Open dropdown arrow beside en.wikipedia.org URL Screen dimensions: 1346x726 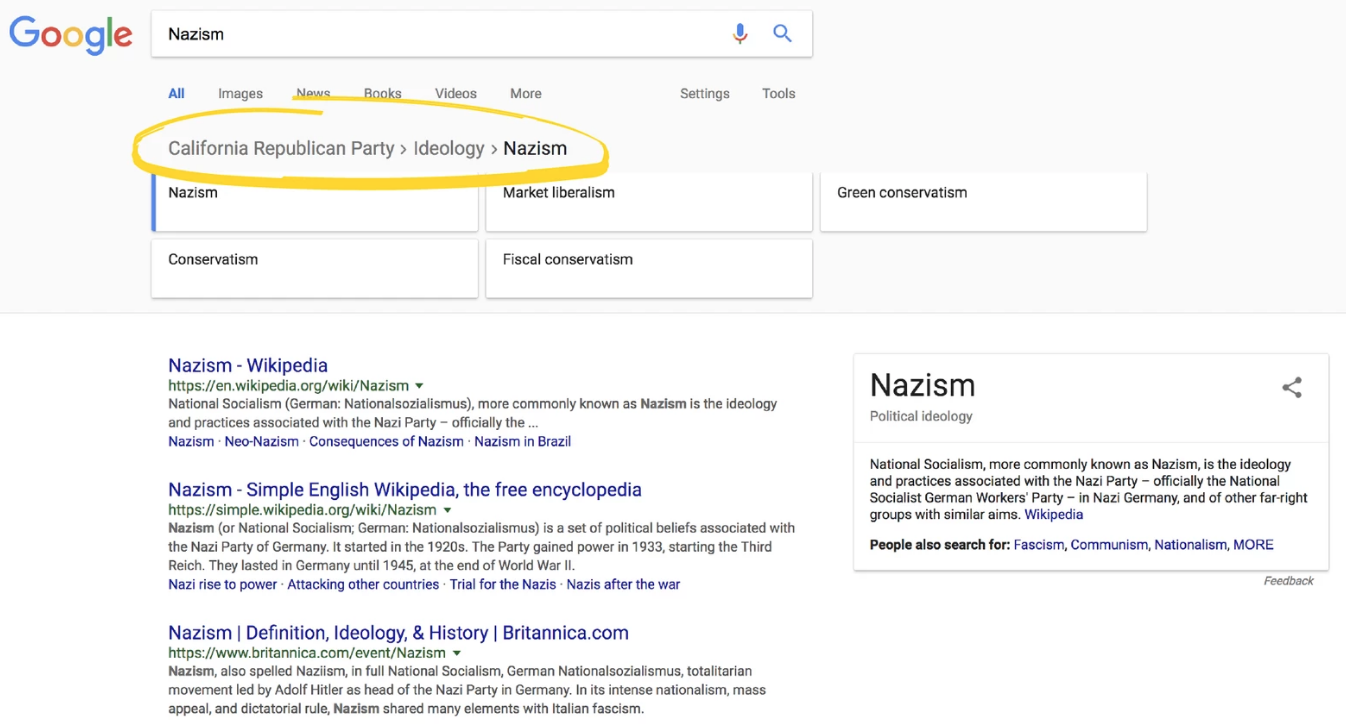[x=419, y=386]
